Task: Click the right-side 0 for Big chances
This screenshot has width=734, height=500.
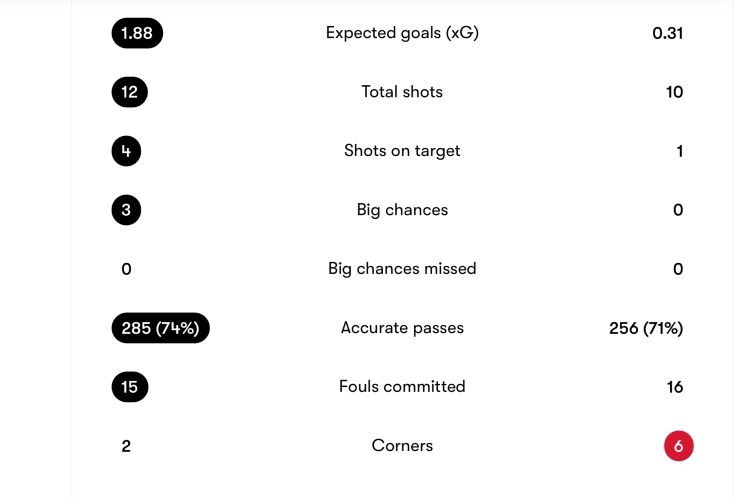Action: click(x=678, y=210)
